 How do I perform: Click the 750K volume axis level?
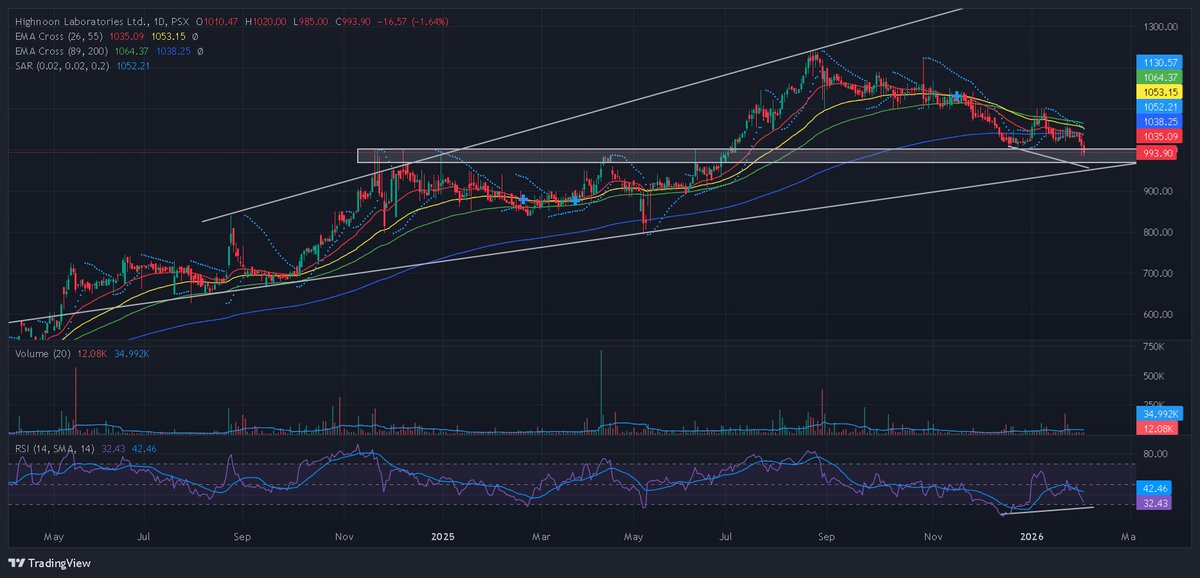(1155, 347)
